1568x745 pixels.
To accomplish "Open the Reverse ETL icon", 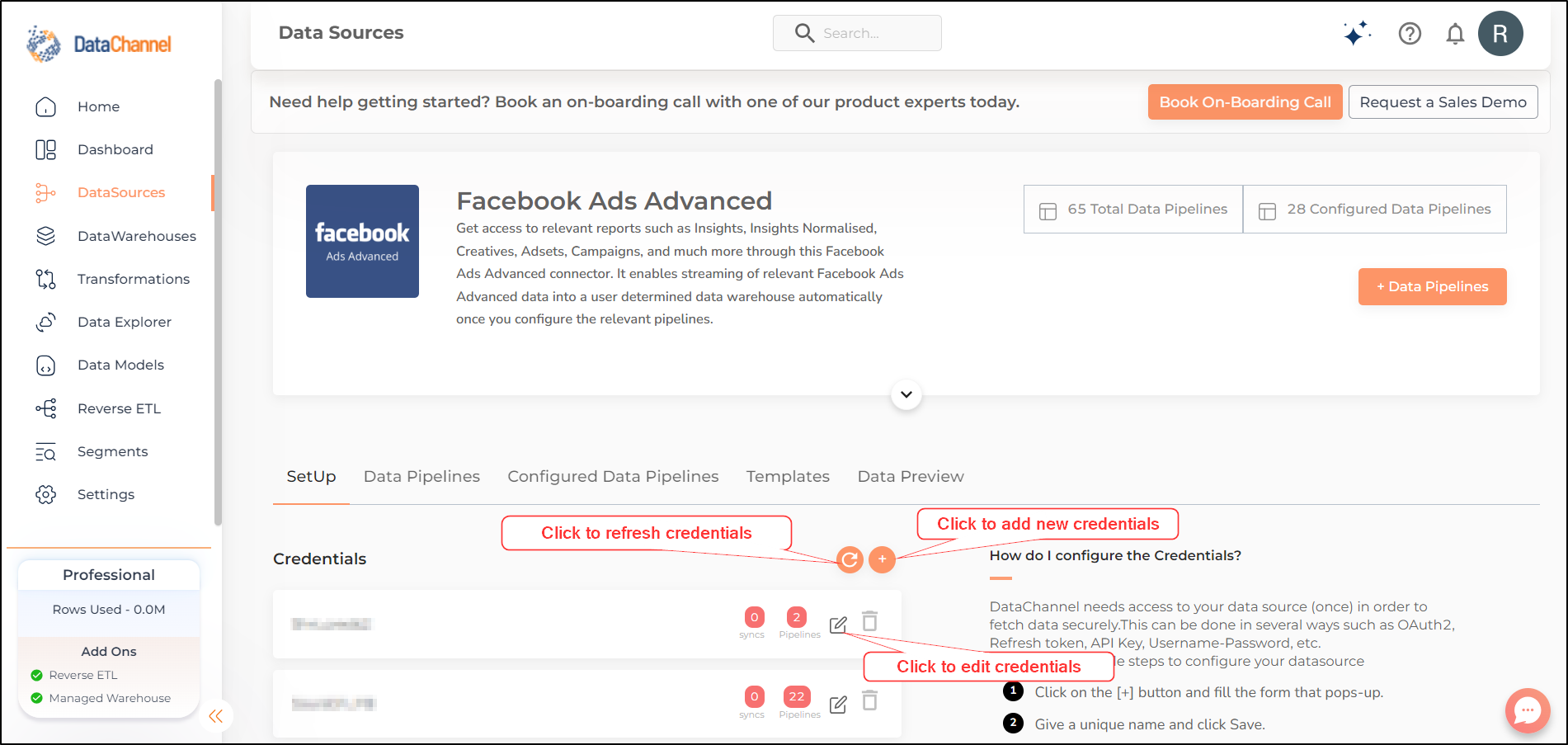I will (46, 408).
